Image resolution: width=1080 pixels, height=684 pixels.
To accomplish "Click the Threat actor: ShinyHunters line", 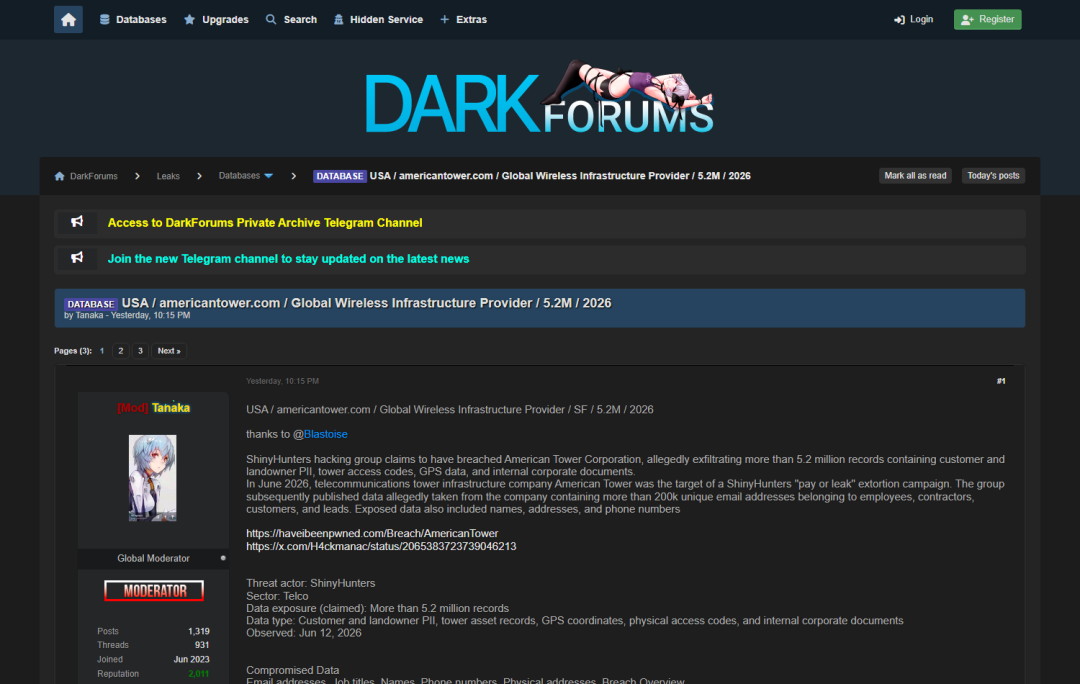I will 311,583.
